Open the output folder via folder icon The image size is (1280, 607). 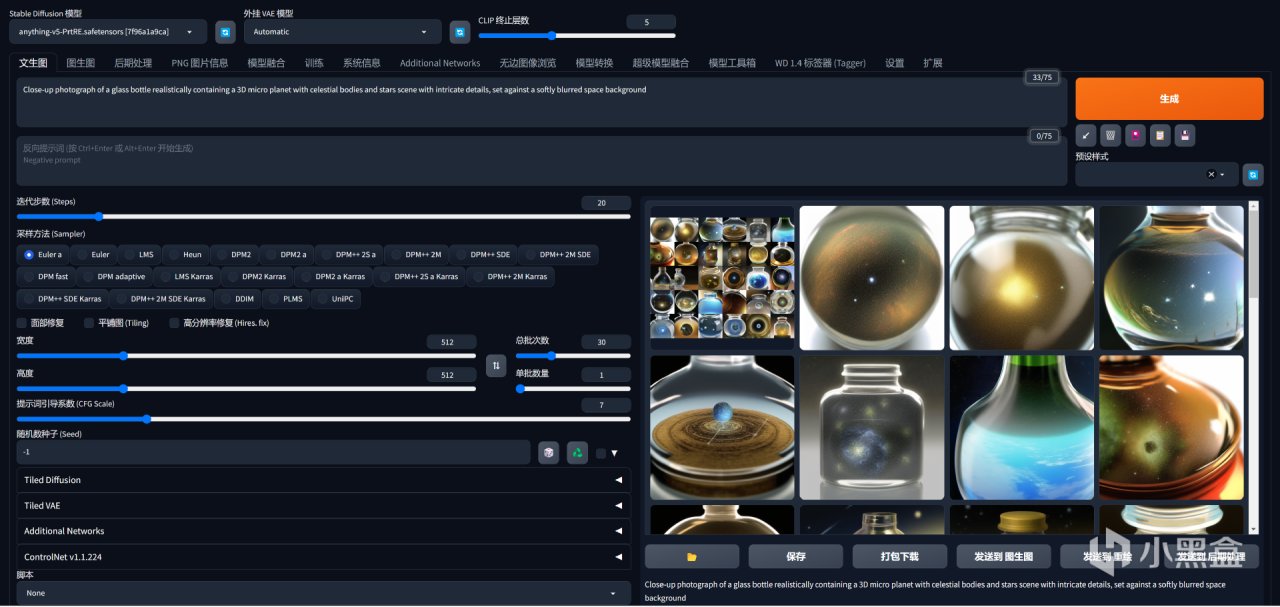point(691,556)
